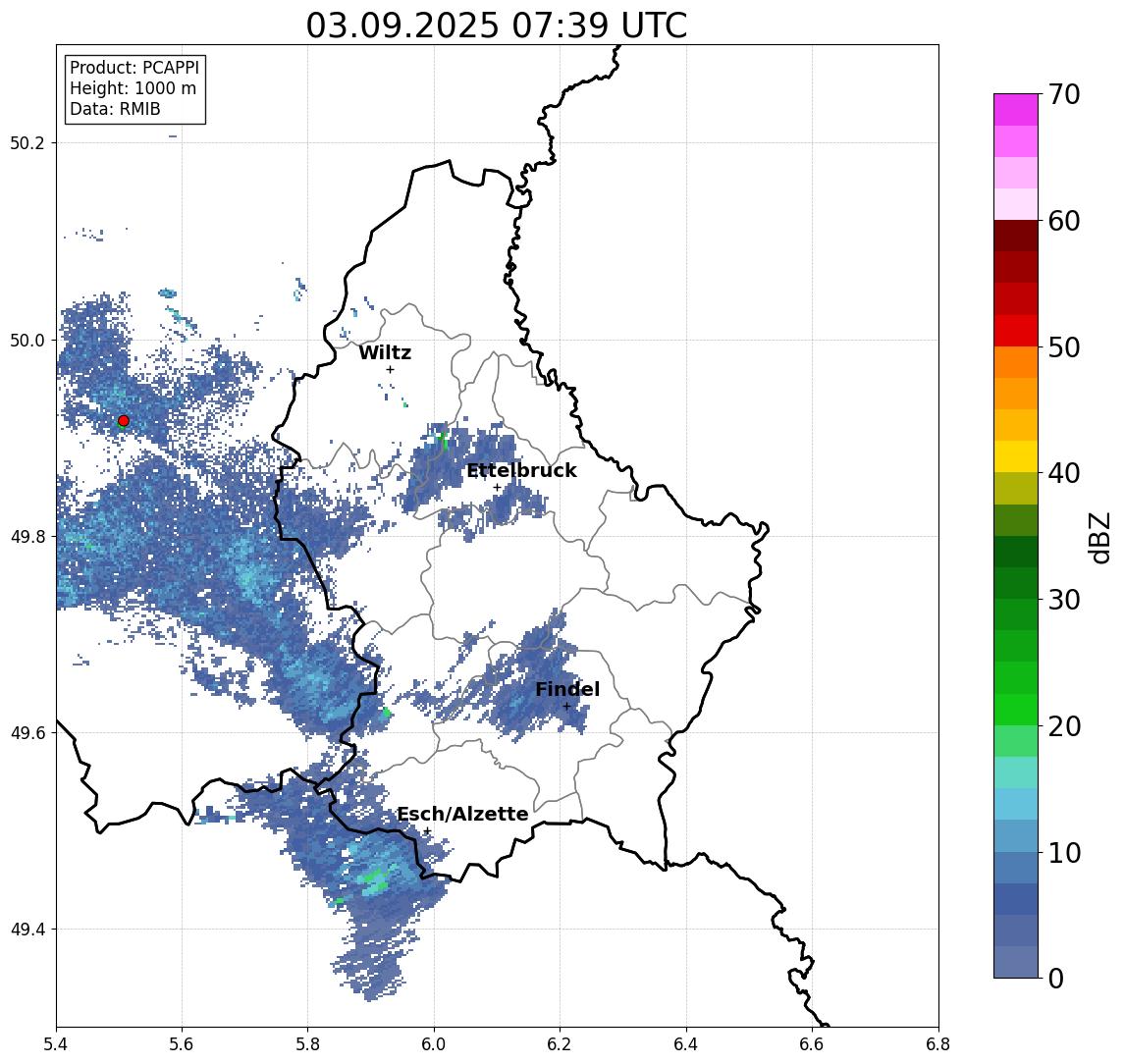Click the Findel station label
1124x1064 pixels.
pos(567,689)
